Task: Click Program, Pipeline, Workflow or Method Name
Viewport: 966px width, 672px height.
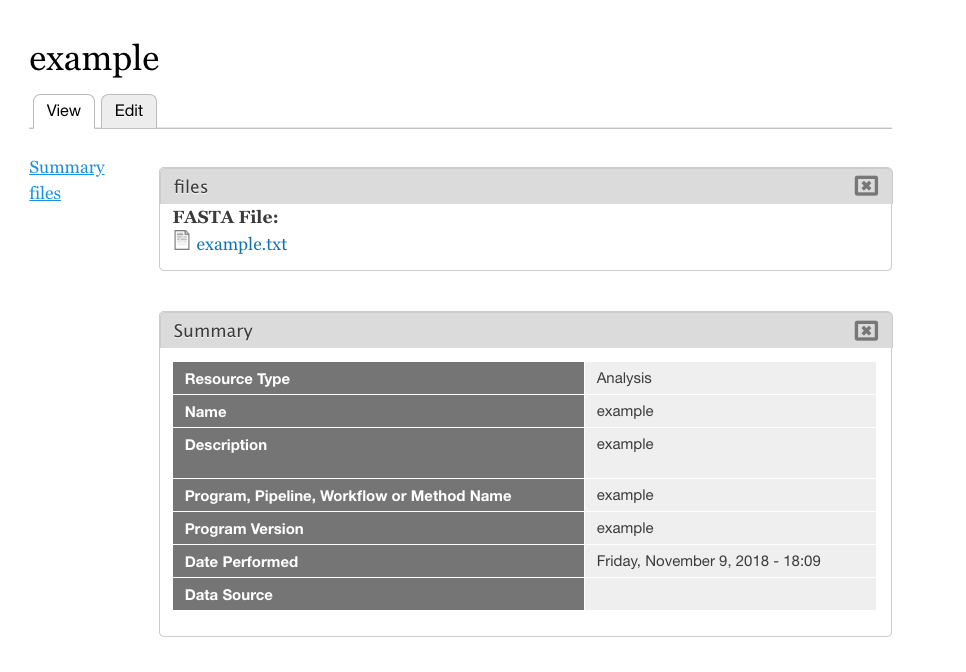Action: point(348,496)
